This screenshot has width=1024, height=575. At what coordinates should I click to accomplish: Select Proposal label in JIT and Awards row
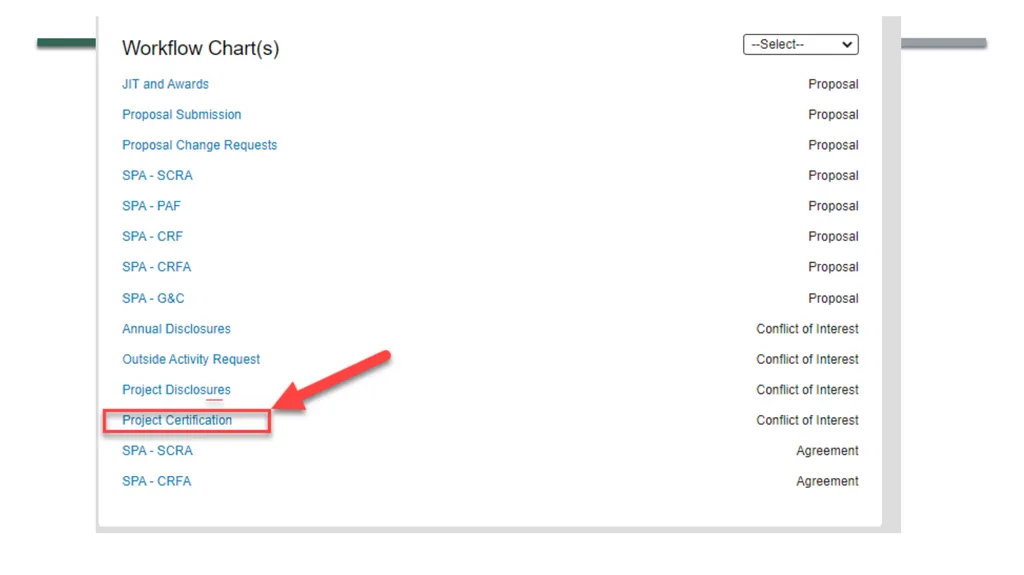833,84
